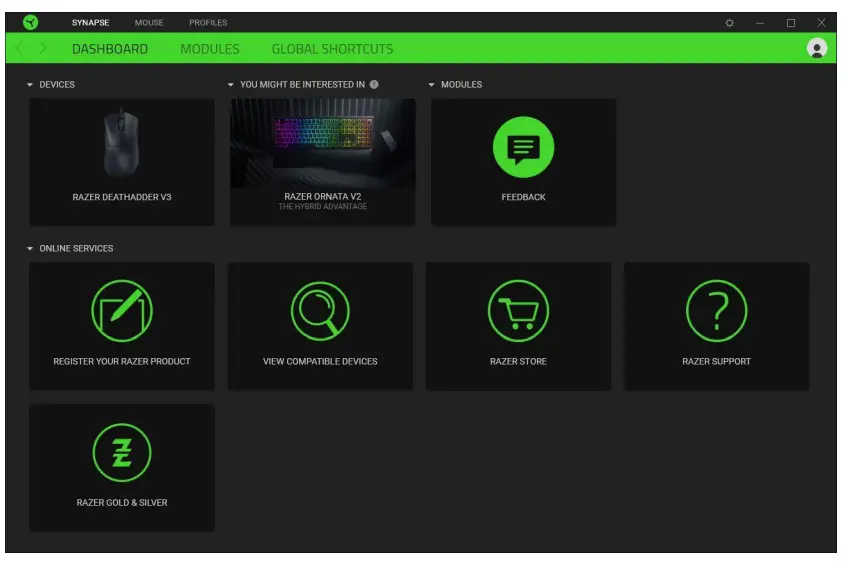Viewport: 848px width, 568px height.
Task: Open the Global Shortcuts tab
Action: 332,49
